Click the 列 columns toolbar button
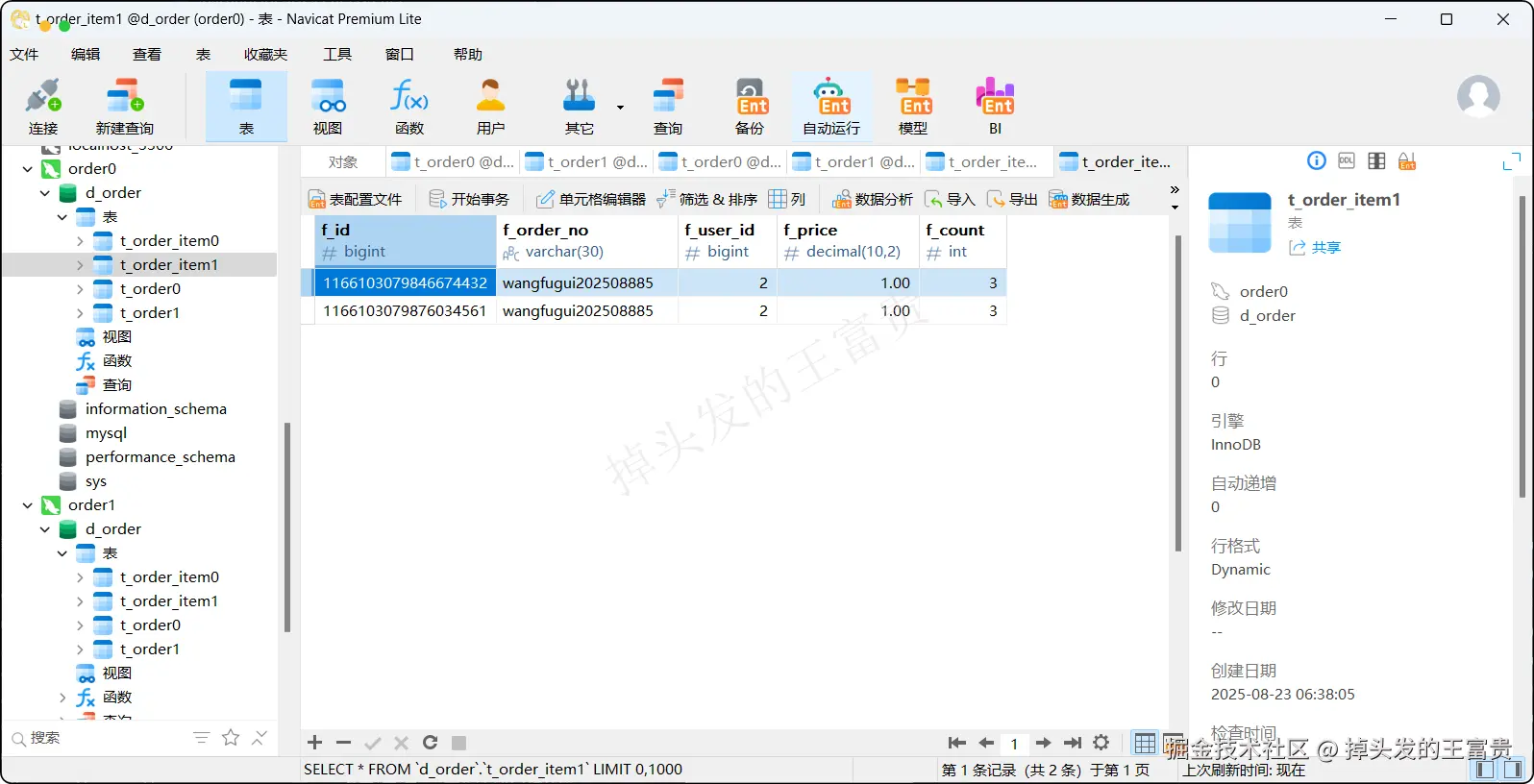The width and height of the screenshot is (1534, 784). (x=787, y=199)
